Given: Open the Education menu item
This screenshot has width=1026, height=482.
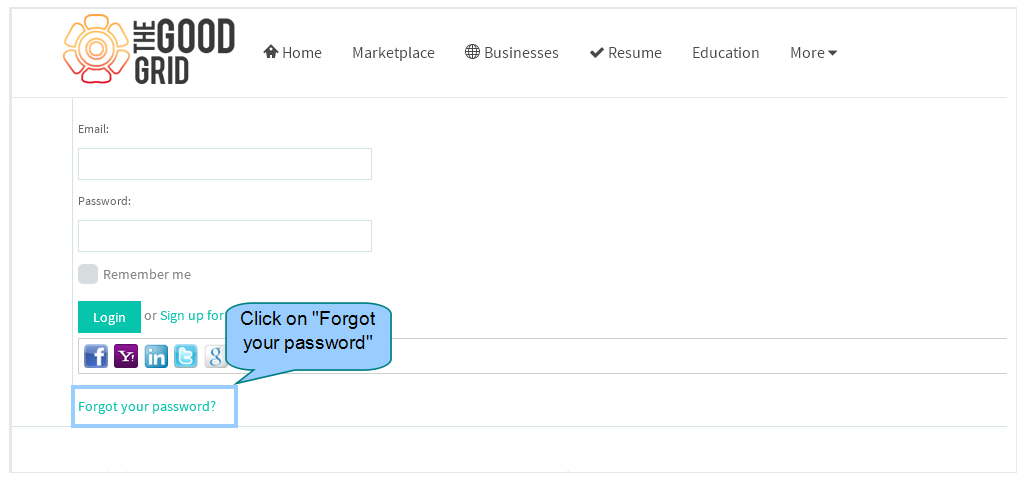Looking at the screenshot, I should pos(726,52).
